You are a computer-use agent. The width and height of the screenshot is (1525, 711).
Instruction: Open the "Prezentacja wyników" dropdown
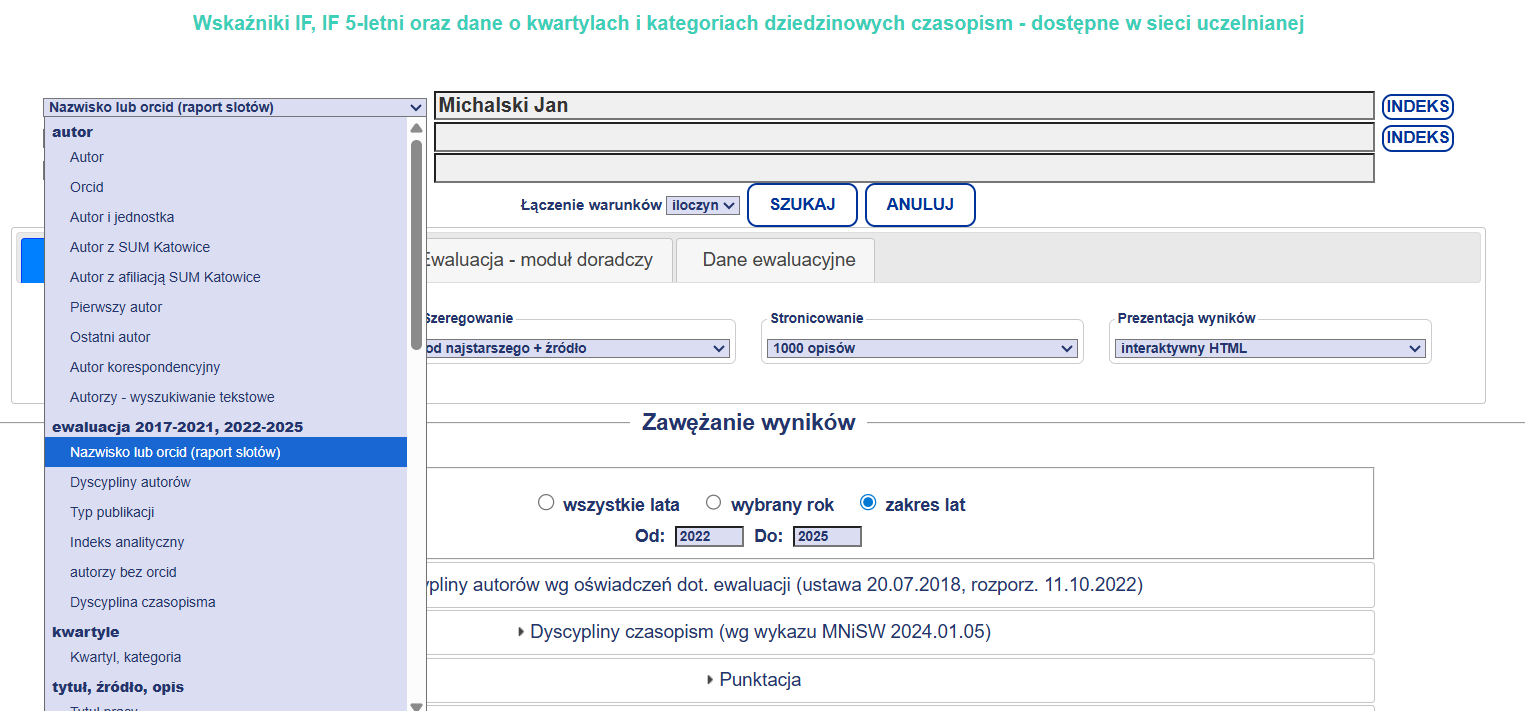click(1271, 348)
